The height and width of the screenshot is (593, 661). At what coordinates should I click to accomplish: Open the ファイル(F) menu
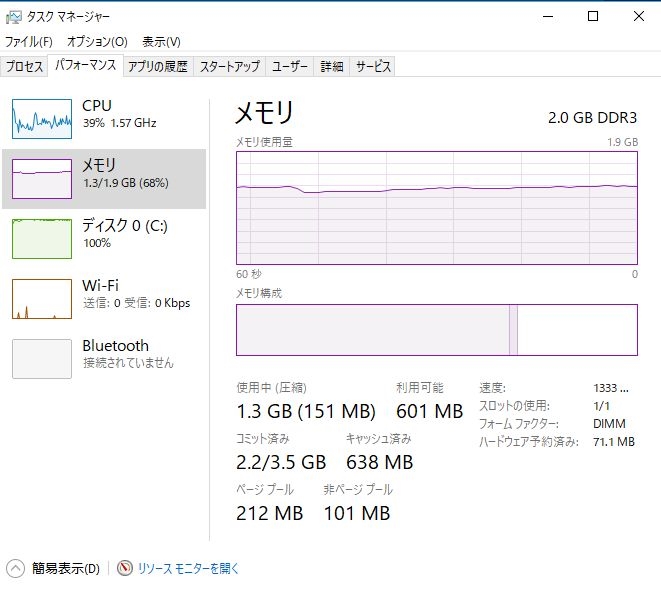(28, 42)
